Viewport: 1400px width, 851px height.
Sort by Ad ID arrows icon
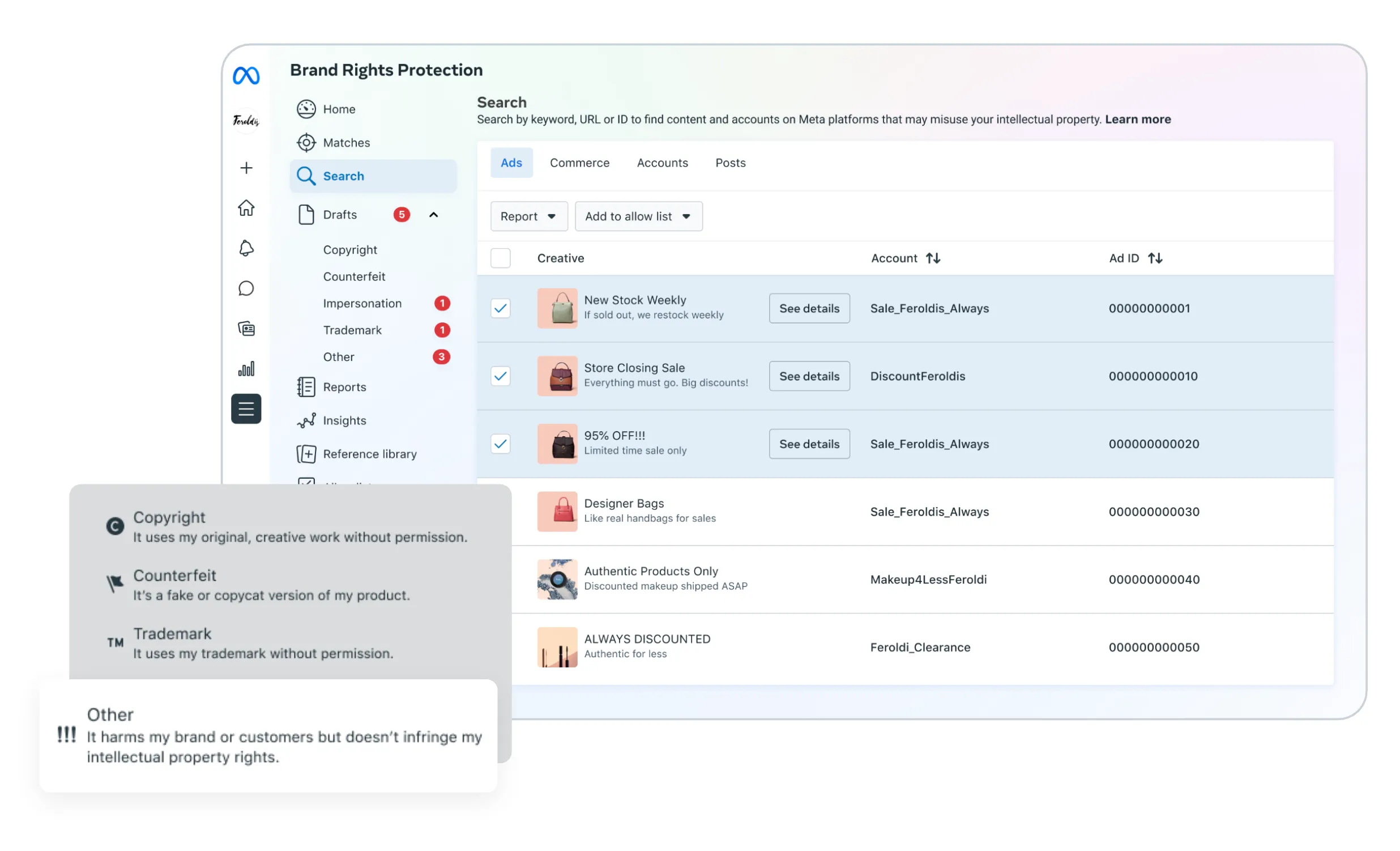1155,258
